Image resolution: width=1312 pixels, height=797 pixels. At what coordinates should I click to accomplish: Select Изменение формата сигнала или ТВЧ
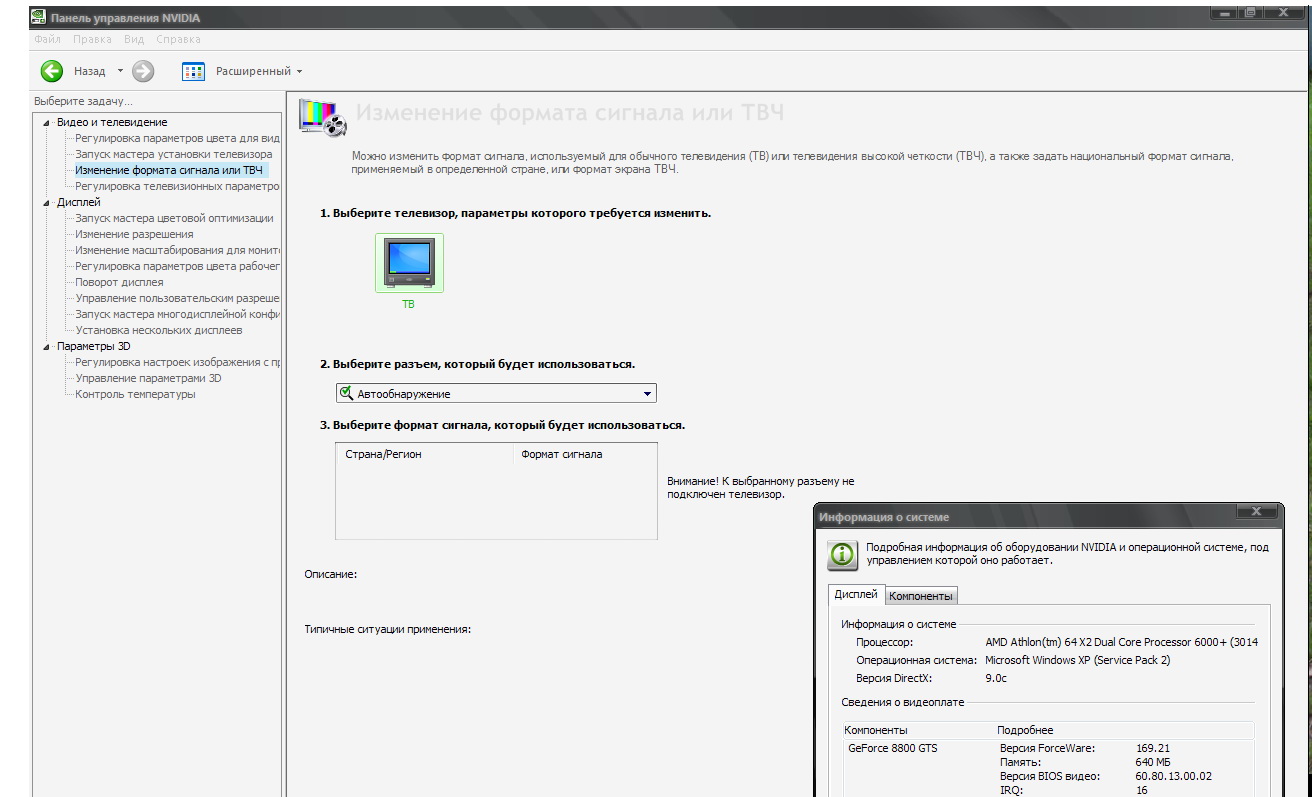(169, 170)
